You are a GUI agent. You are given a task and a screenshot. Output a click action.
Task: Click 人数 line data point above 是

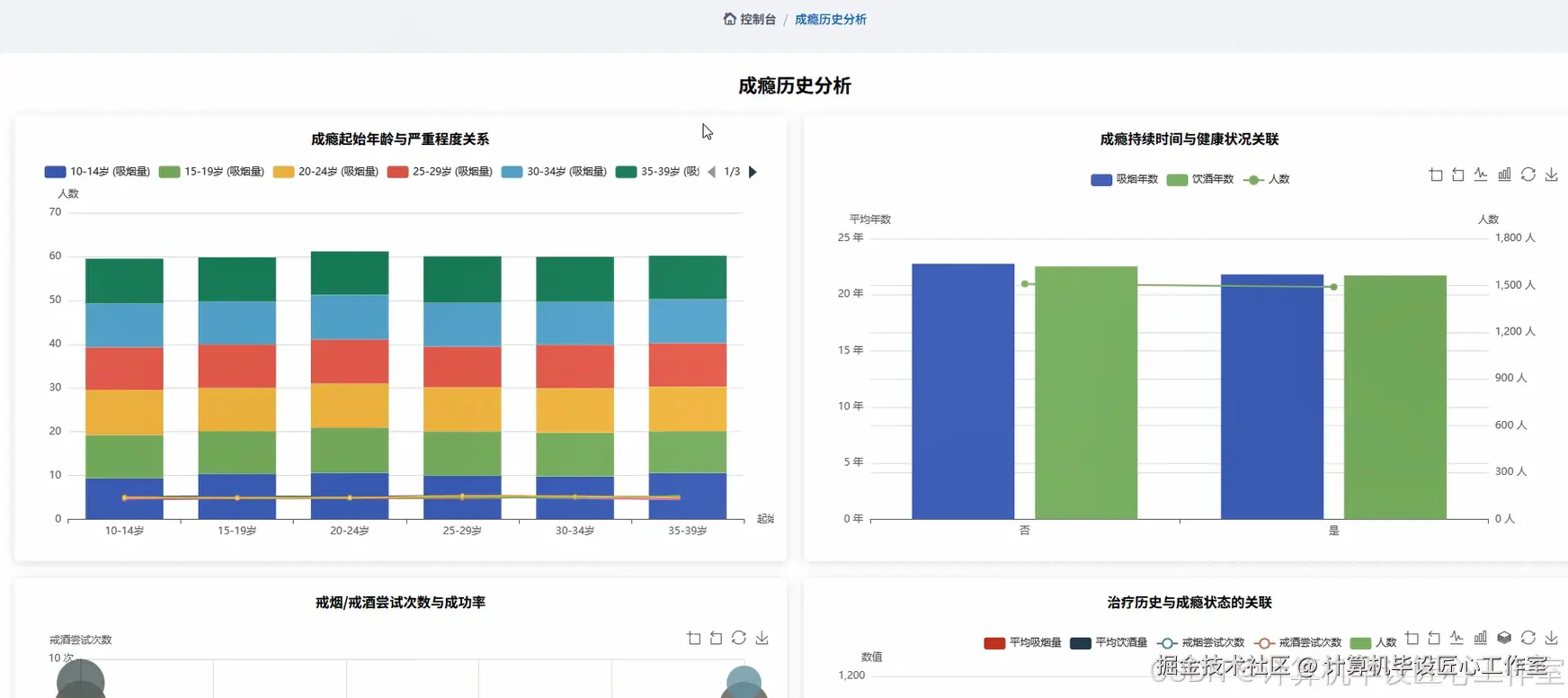(1333, 287)
